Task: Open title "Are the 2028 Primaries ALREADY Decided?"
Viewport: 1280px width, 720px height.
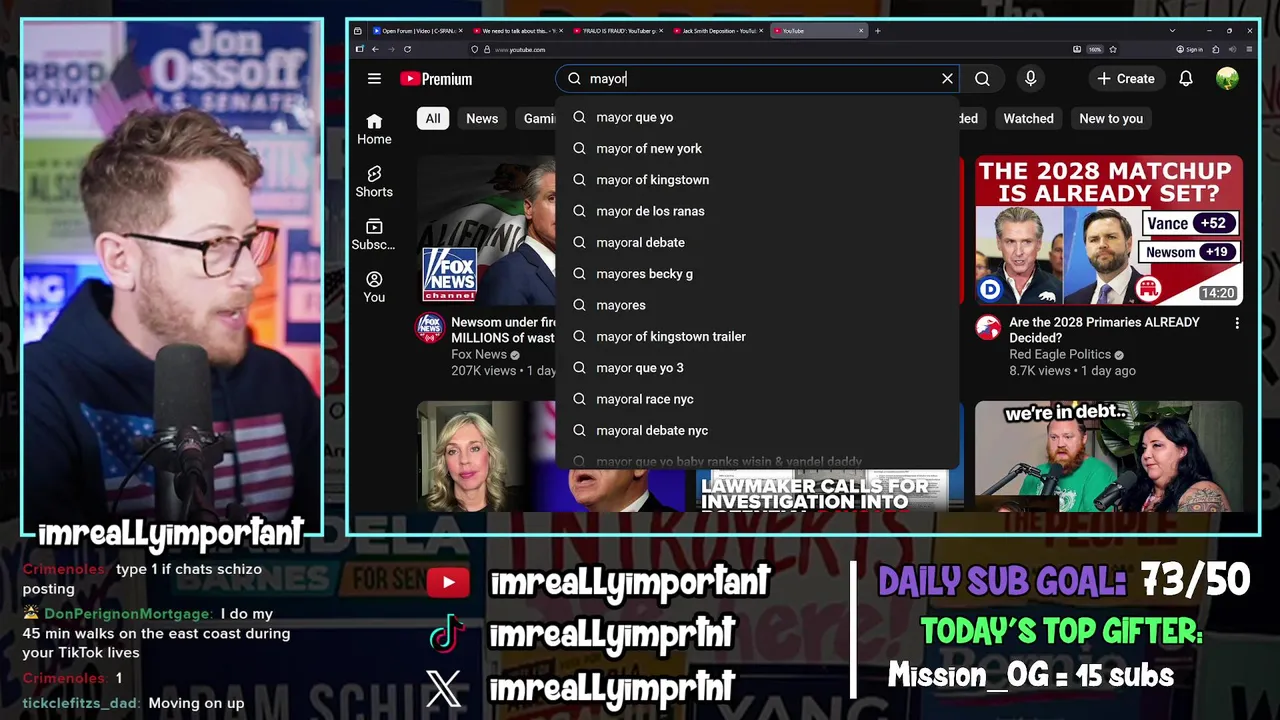Action: tap(1104, 330)
